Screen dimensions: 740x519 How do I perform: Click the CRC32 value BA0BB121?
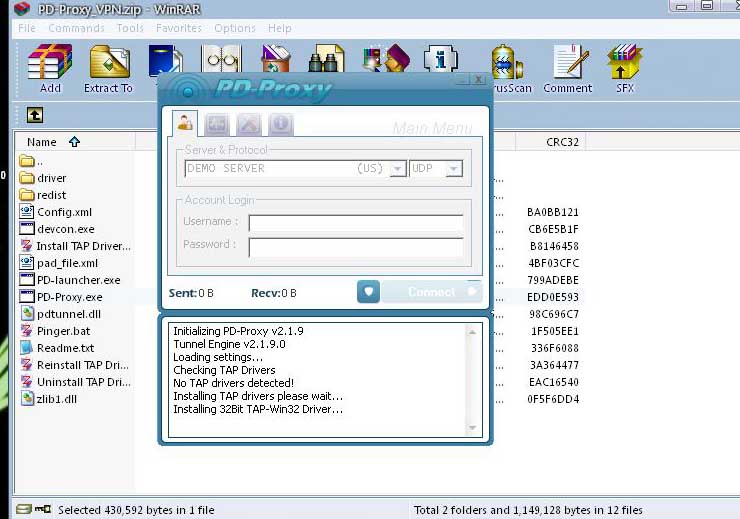(x=553, y=212)
